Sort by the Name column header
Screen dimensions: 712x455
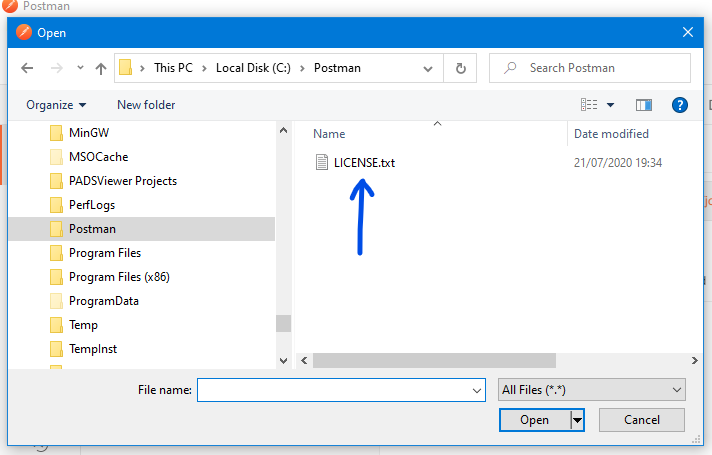tap(329, 134)
